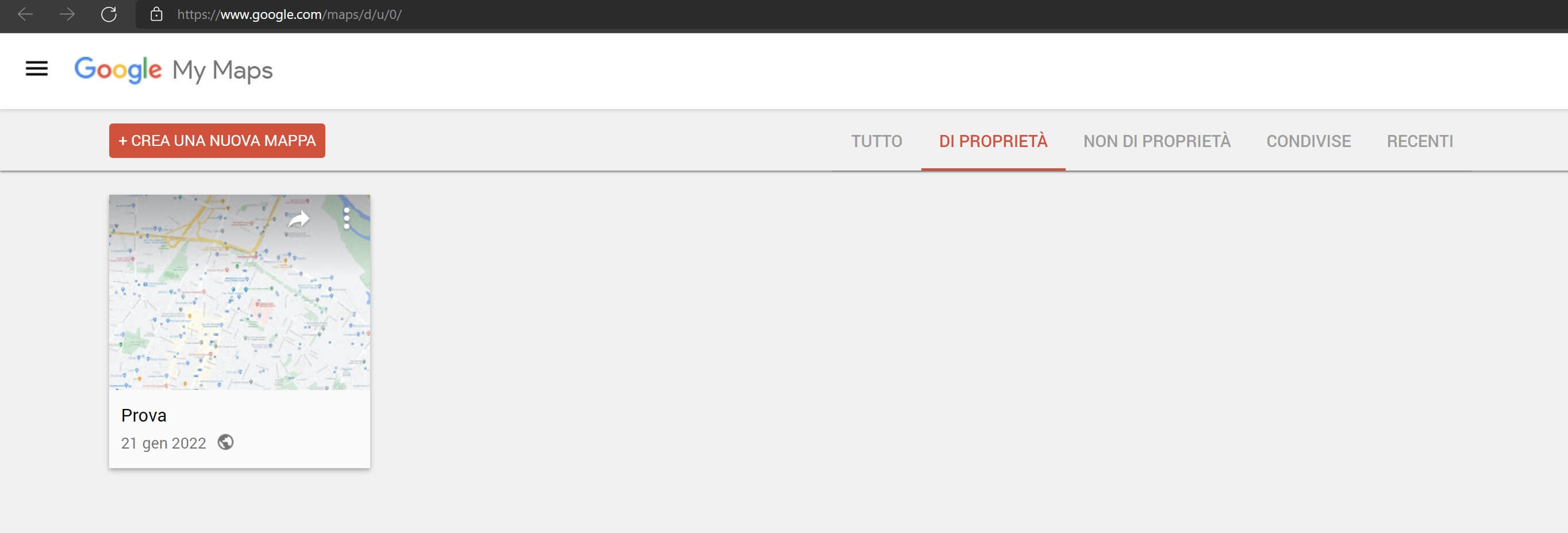Select the DI PROPRIETÀ tab

993,141
